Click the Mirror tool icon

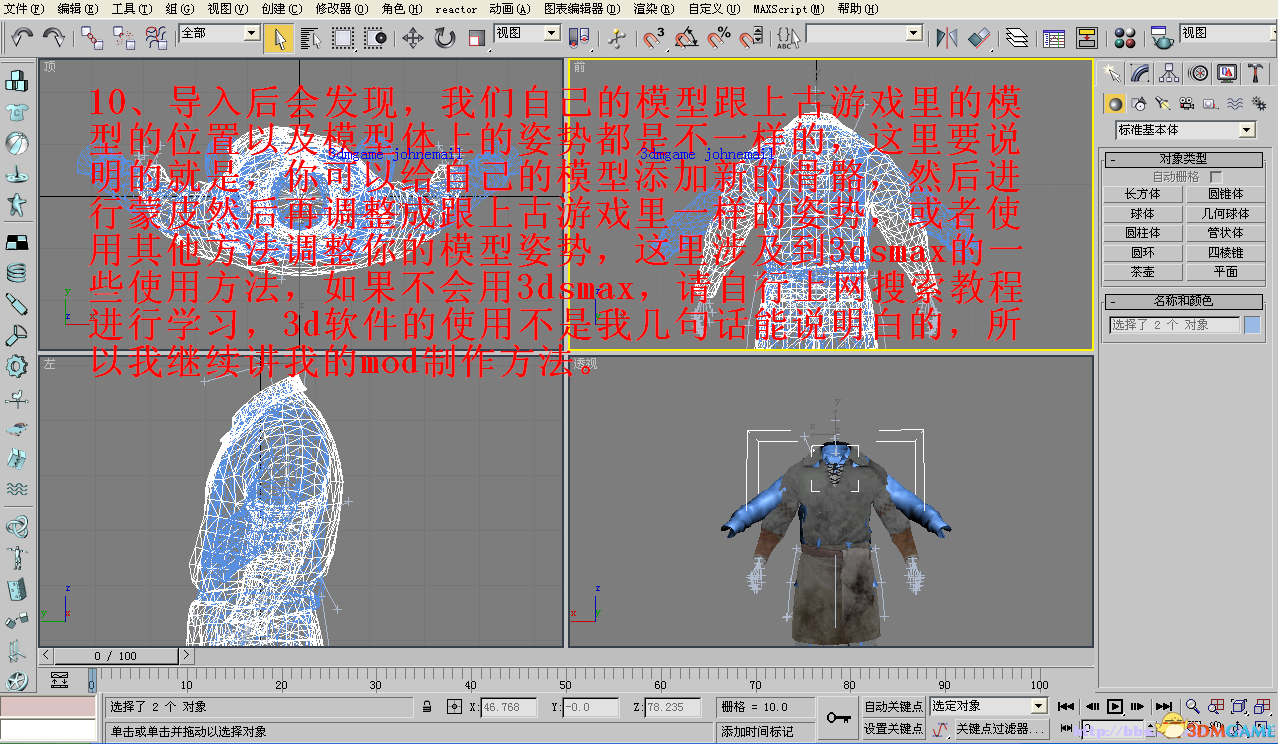[x=946, y=38]
